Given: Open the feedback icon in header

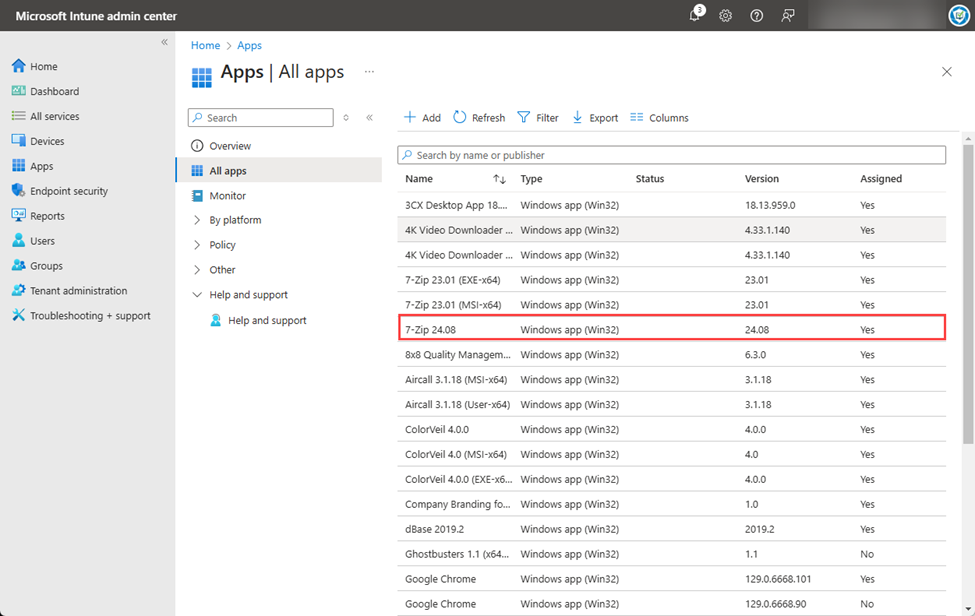Looking at the screenshot, I should [788, 16].
